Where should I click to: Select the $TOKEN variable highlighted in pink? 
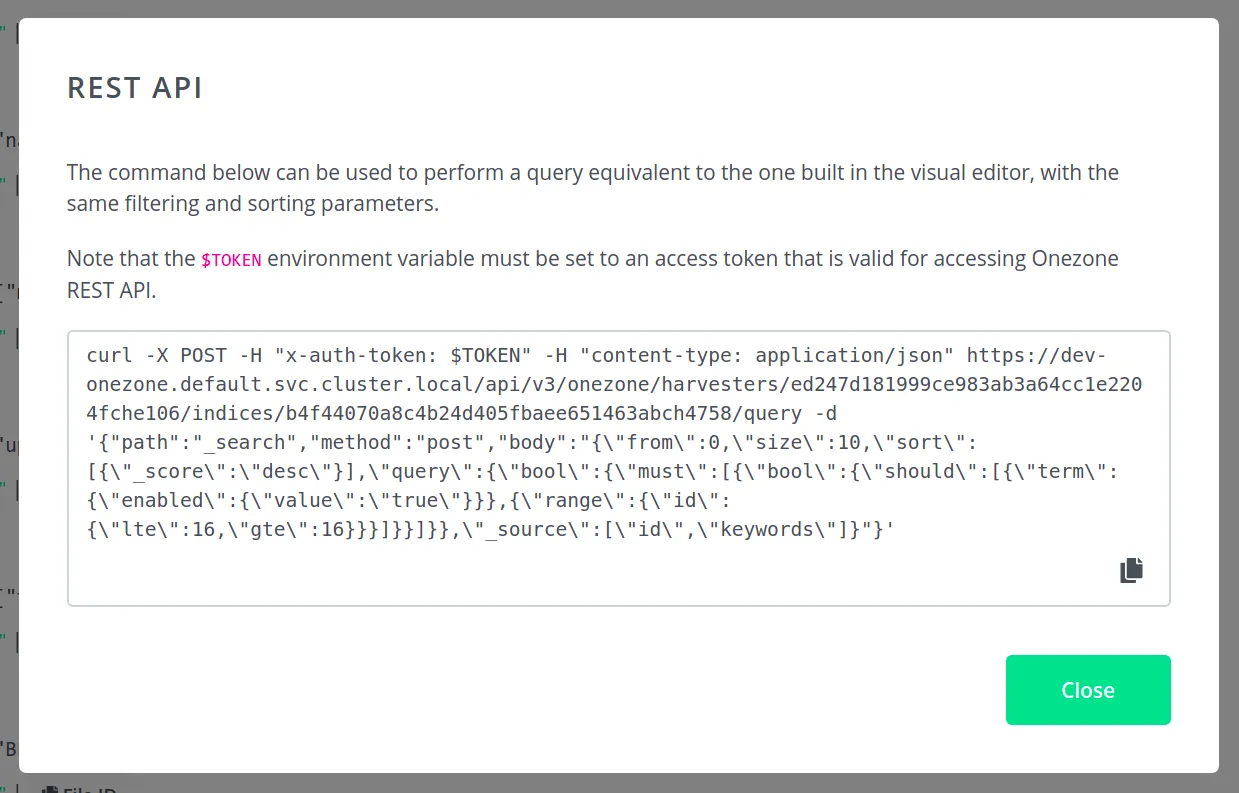click(231, 259)
